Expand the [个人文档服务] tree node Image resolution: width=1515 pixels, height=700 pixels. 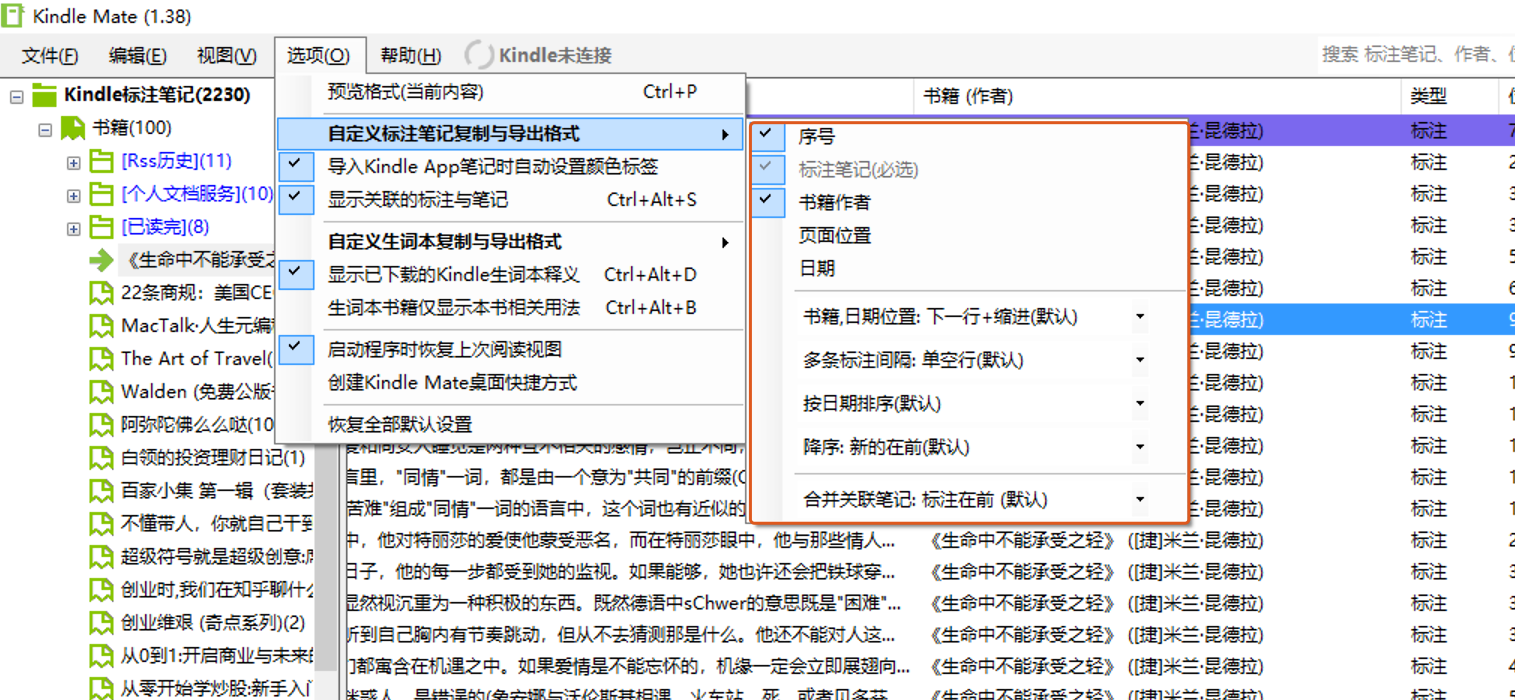[x=73, y=194]
